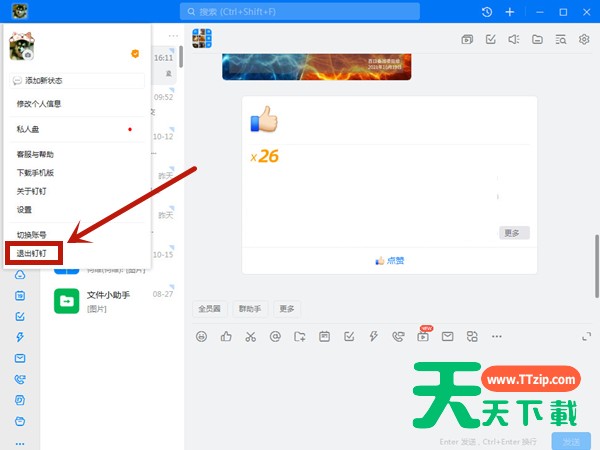
Task: Open DING lightning in left sidebar
Action: (x=20, y=337)
